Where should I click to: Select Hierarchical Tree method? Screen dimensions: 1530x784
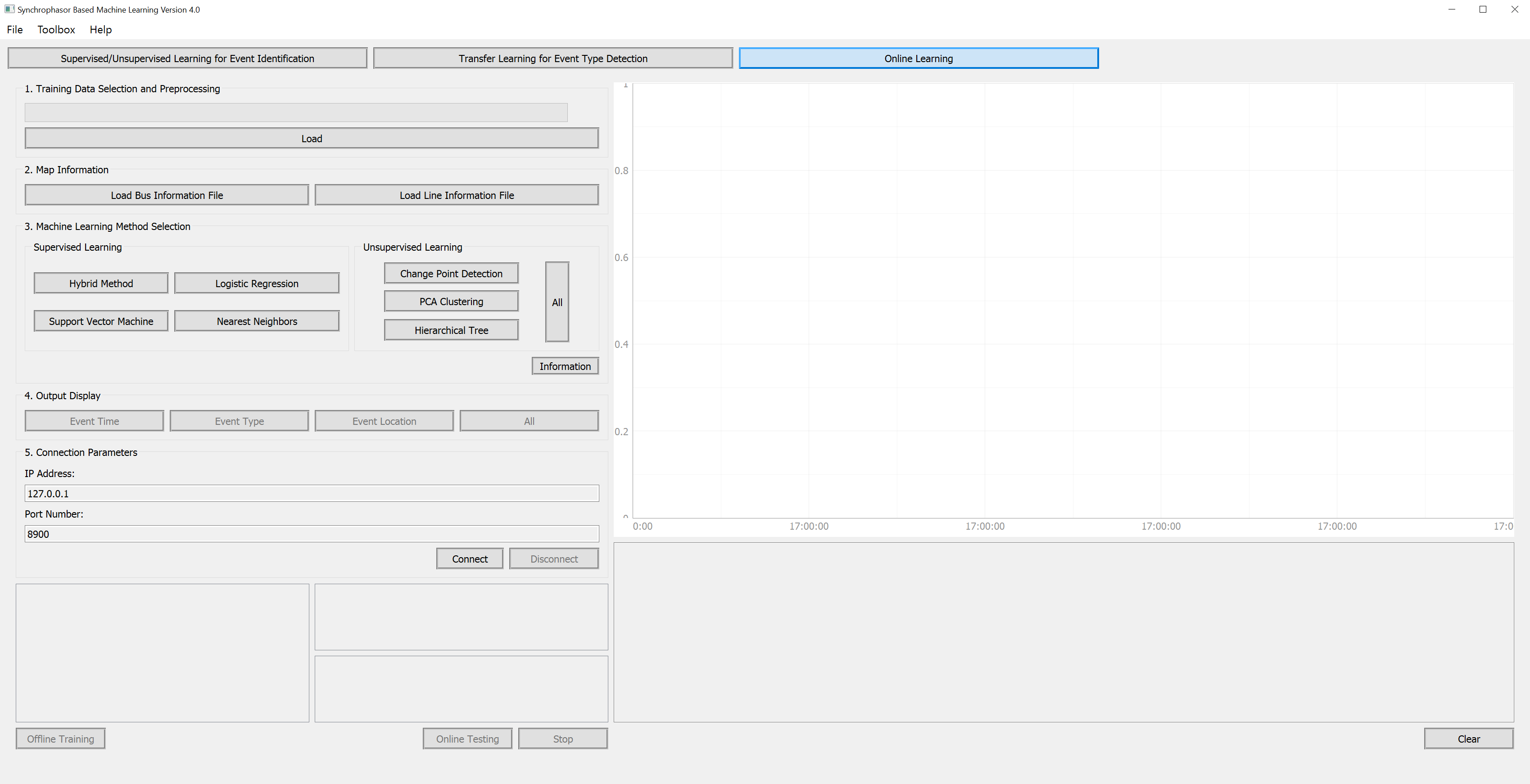pos(451,330)
